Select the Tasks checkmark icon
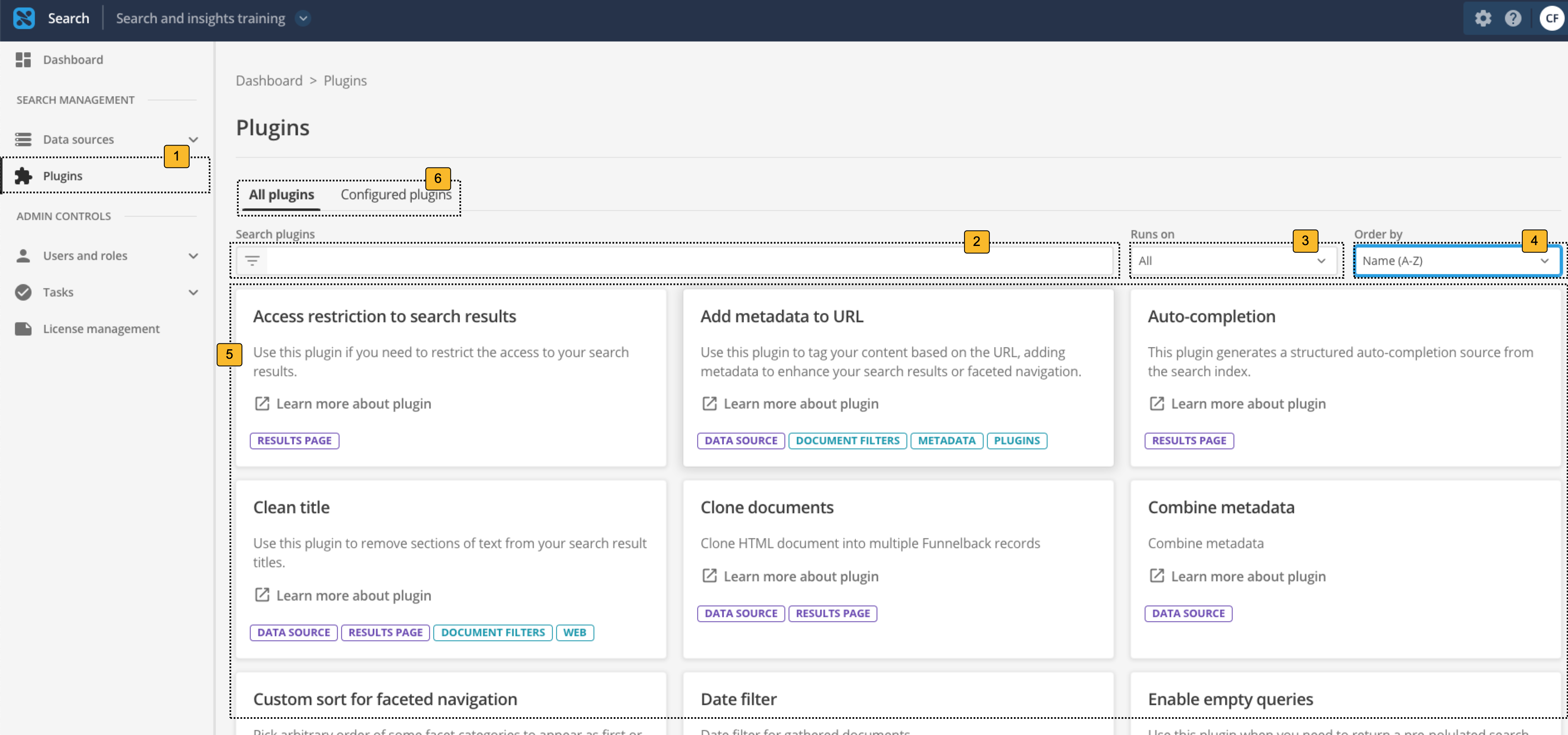Screen dimensions: 1568x735 tap(24, 292)
